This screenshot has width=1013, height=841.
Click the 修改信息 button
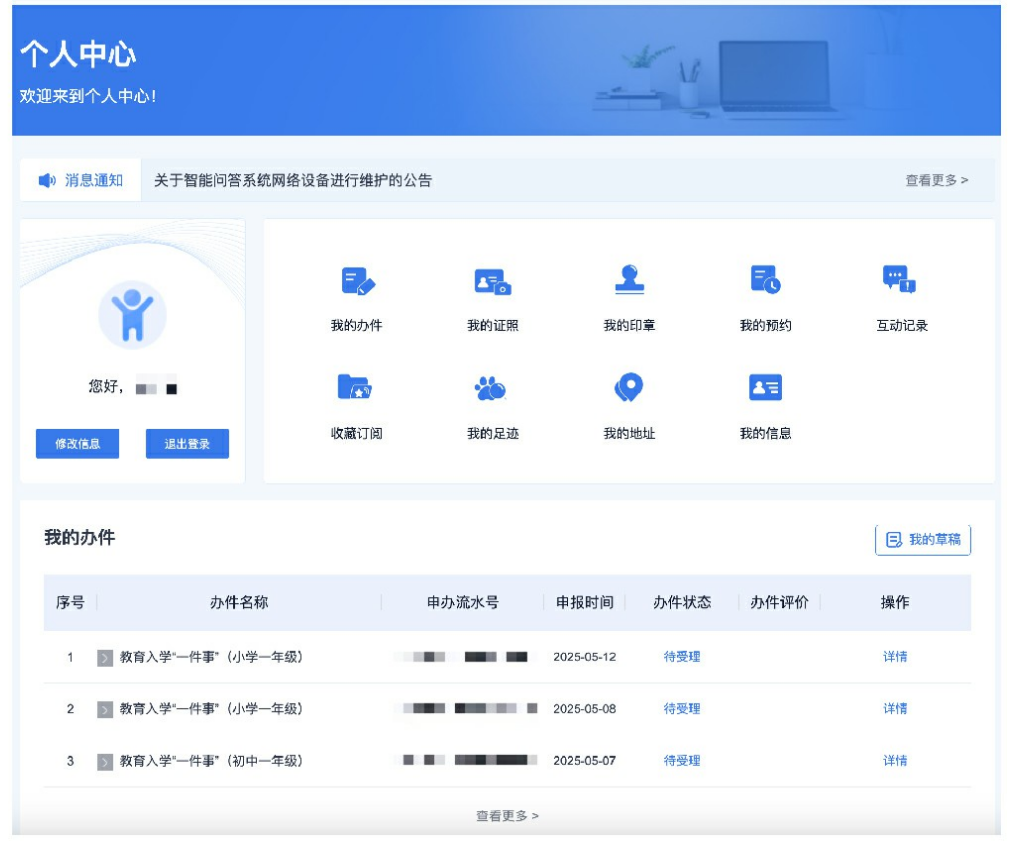pos(78,444)
